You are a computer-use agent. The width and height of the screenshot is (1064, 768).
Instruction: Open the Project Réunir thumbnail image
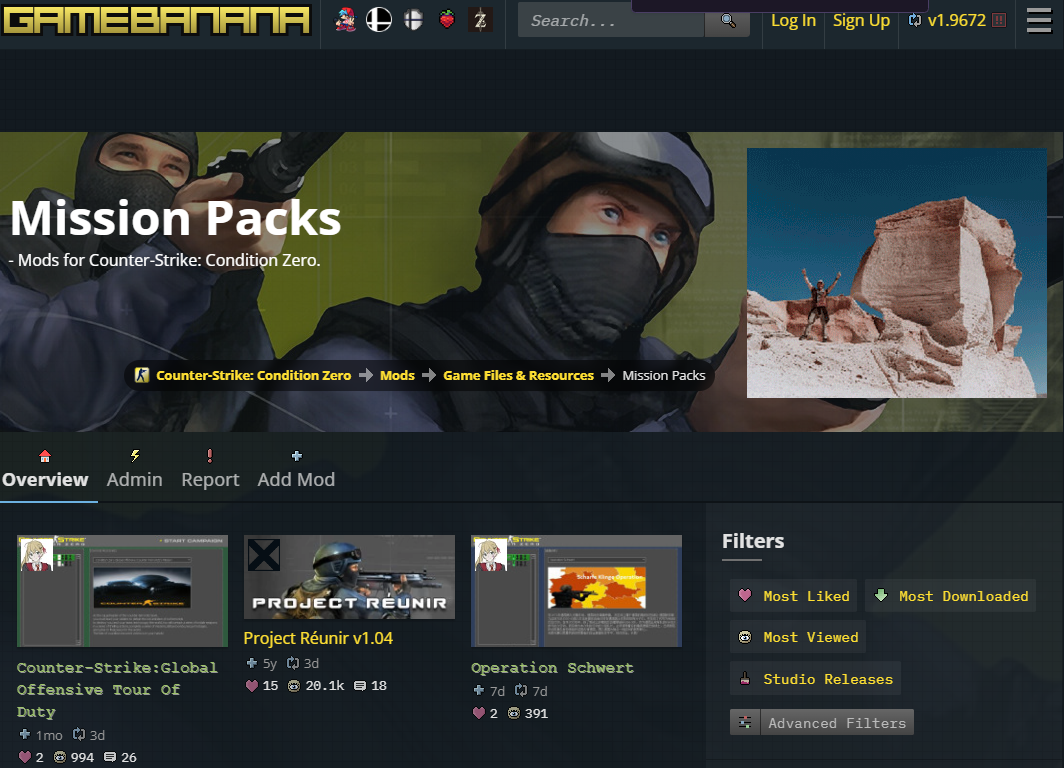coord(349,577)
